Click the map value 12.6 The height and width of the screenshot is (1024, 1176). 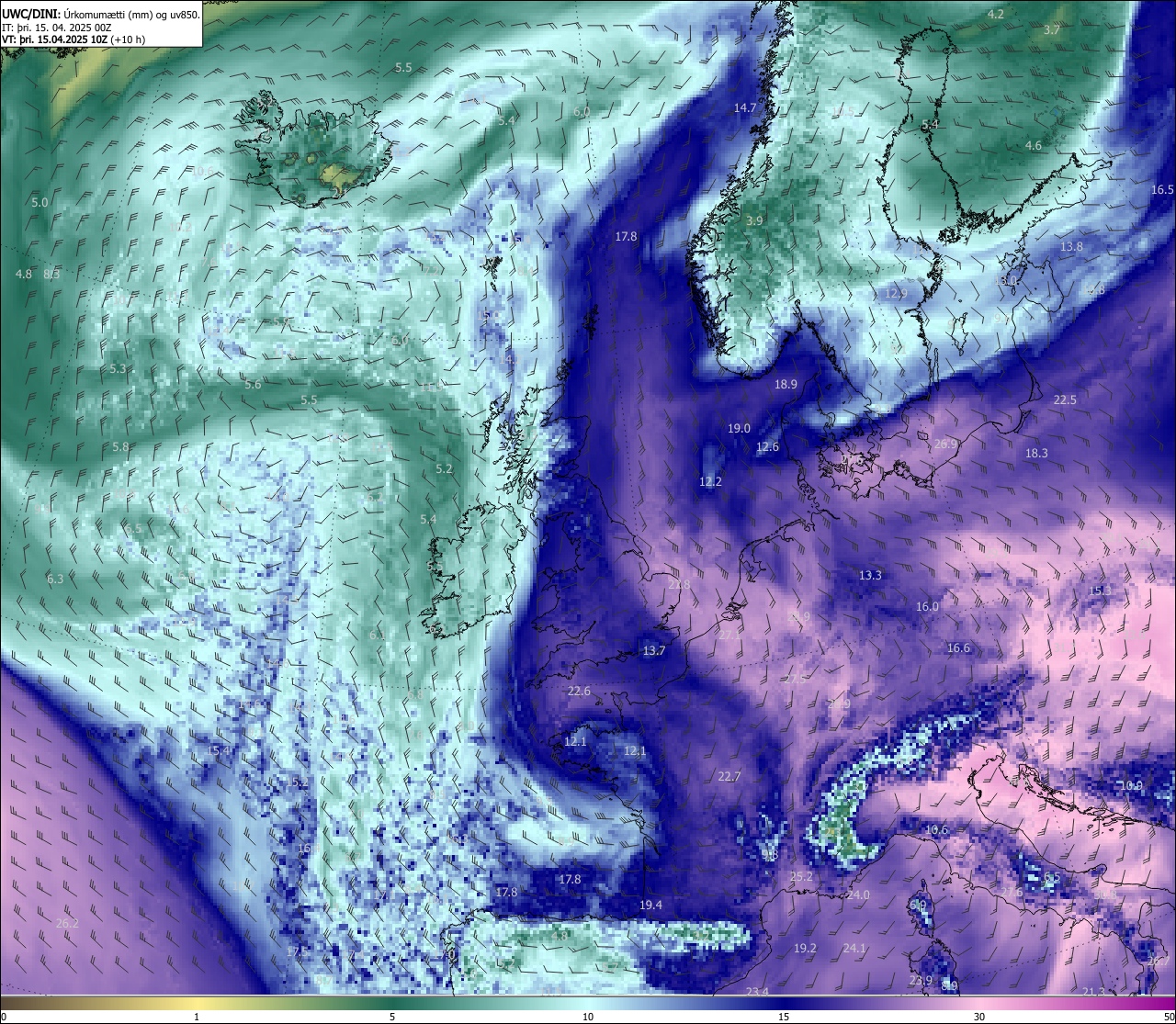point(767,447)
